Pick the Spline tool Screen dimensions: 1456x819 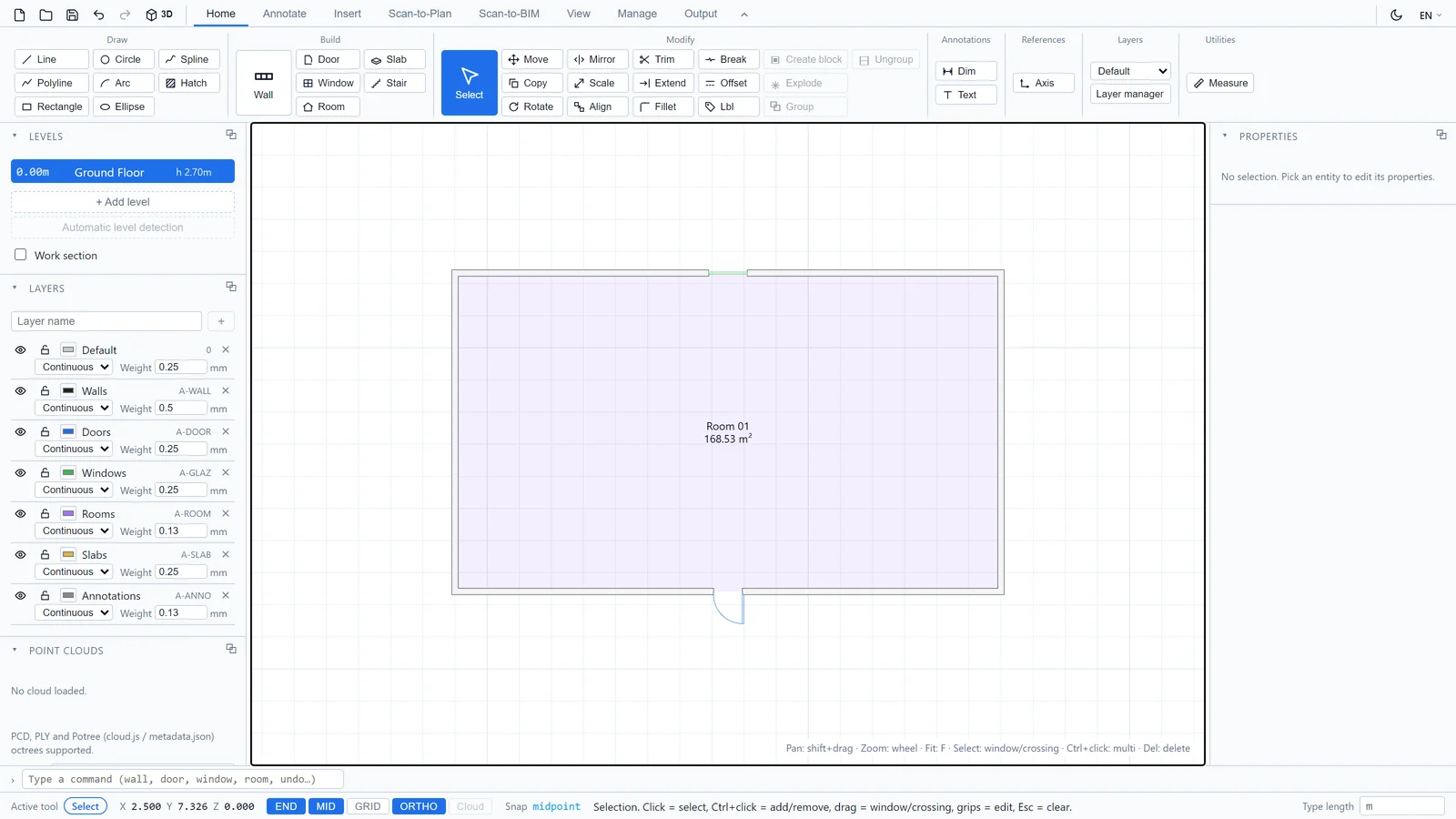[x=189, y=59]
